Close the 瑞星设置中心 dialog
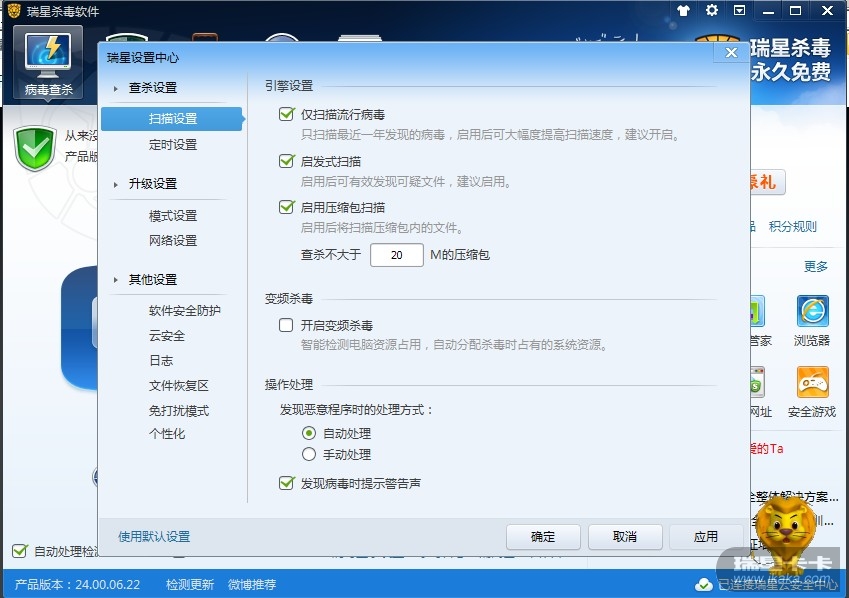Screen dimensions: 849x598 731,53
